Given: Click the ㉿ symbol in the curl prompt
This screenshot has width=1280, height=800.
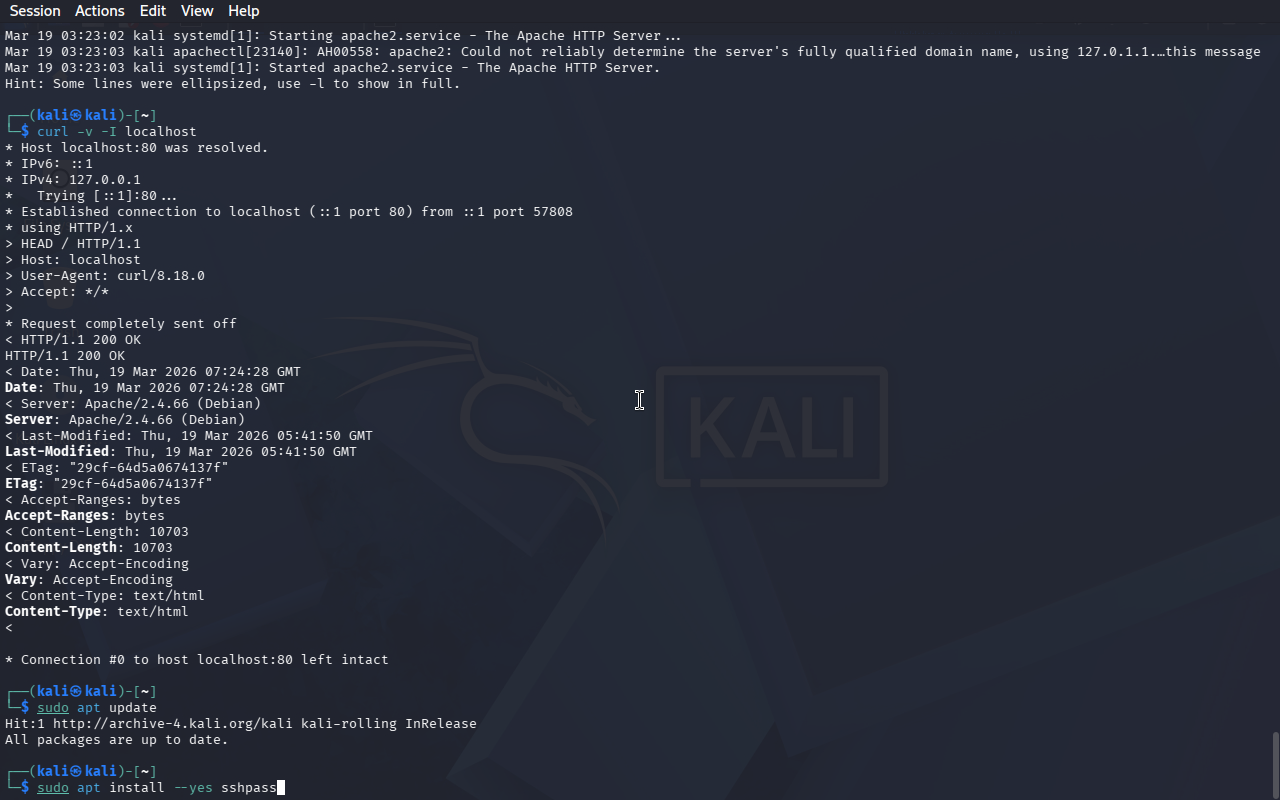Looking at the screenshot, I should click(x=77, y=115).
